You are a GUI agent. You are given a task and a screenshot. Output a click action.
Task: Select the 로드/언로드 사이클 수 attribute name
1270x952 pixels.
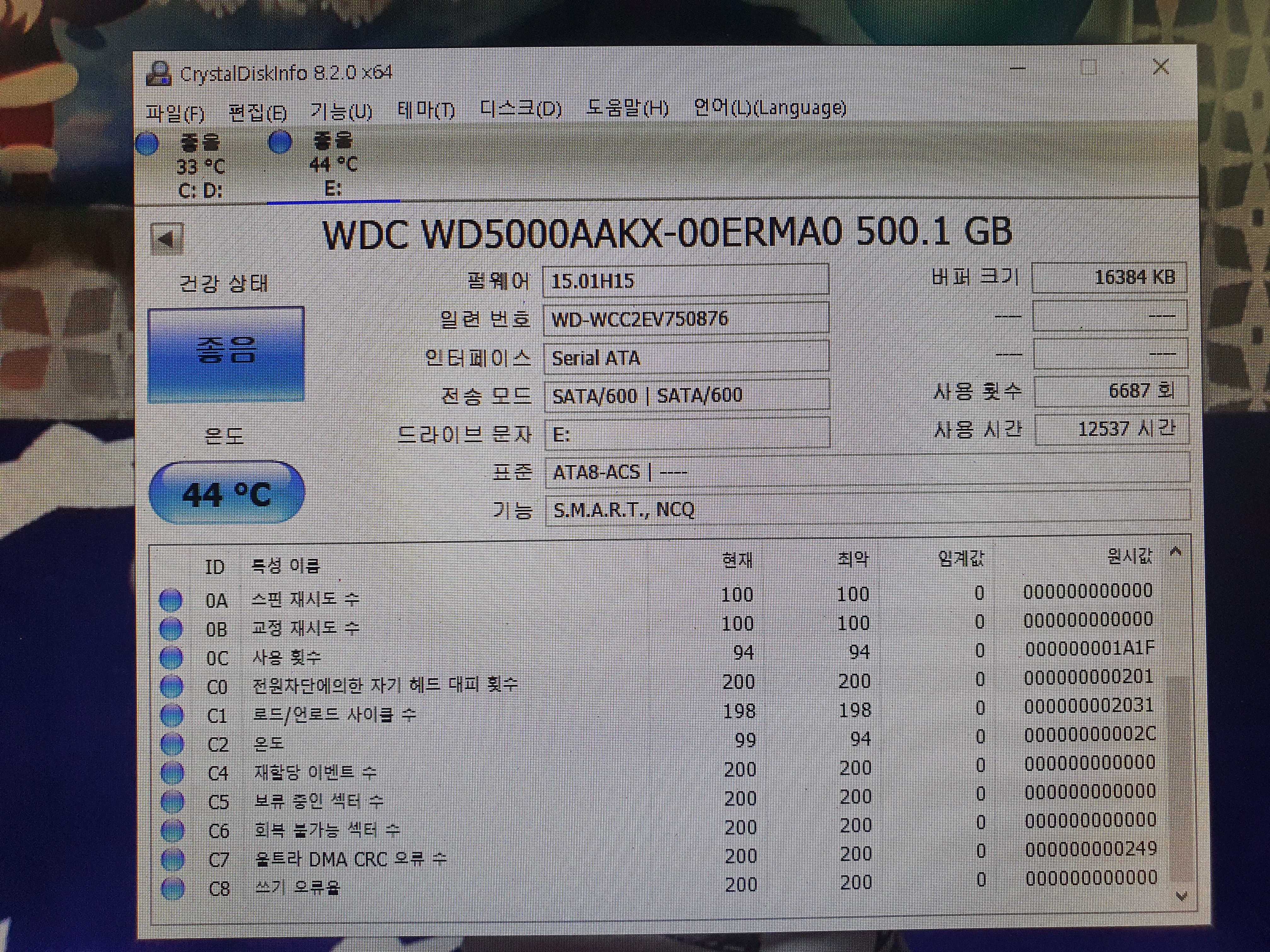tap(335, 714)
